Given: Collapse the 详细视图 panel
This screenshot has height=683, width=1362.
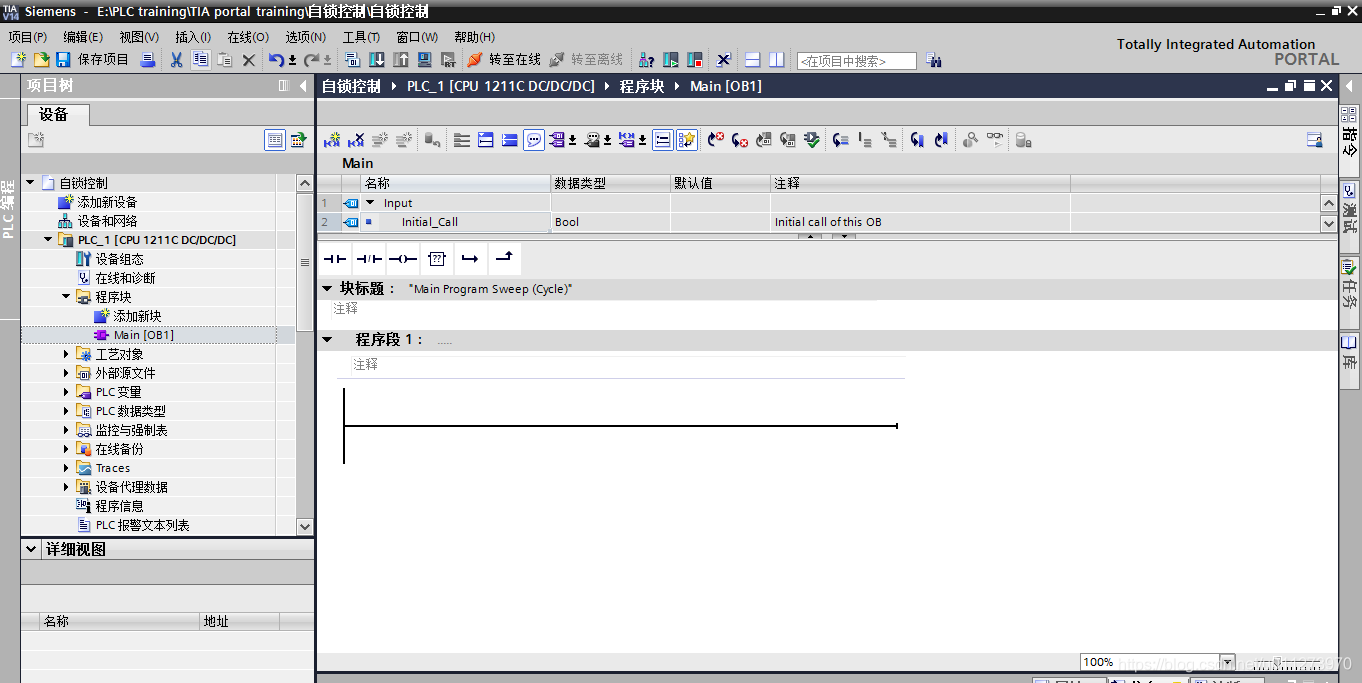Looking at the screenshot, I should pyautogui.click(x=32, y=550).
